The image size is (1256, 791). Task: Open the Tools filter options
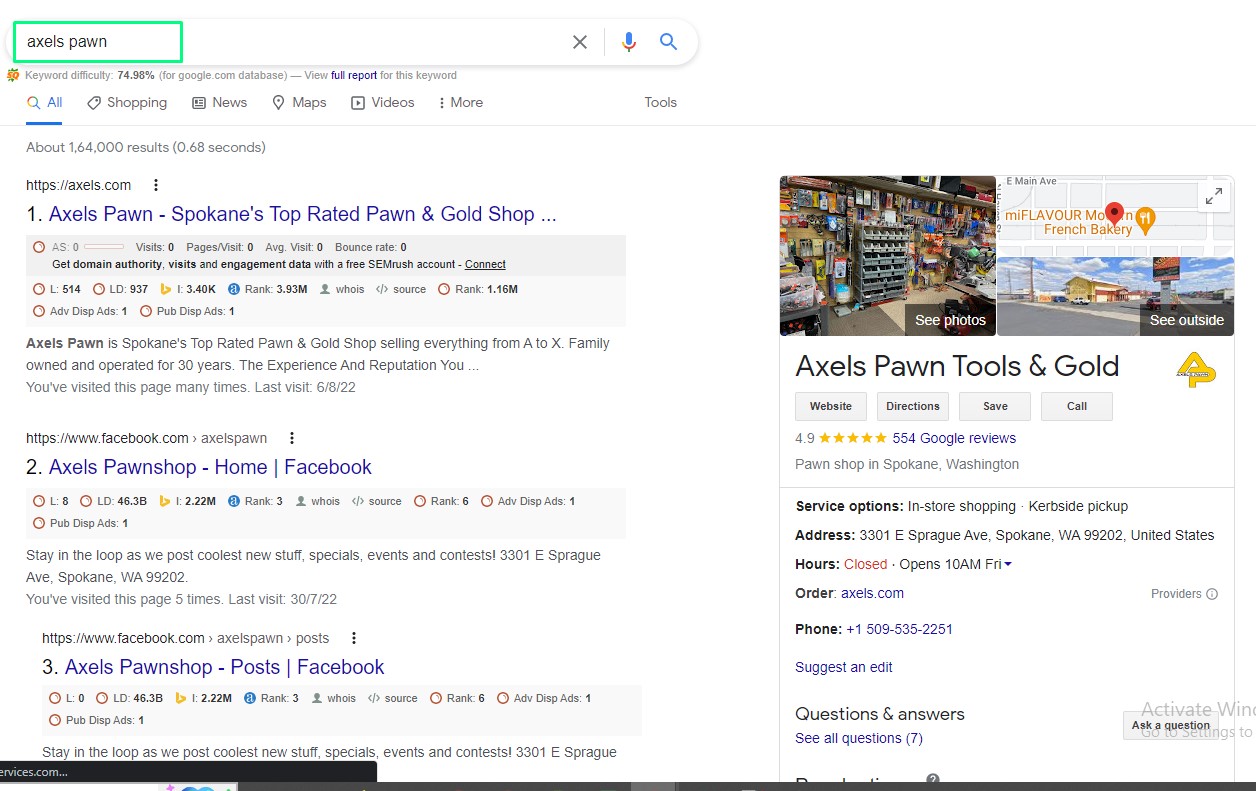click(660, 102)
